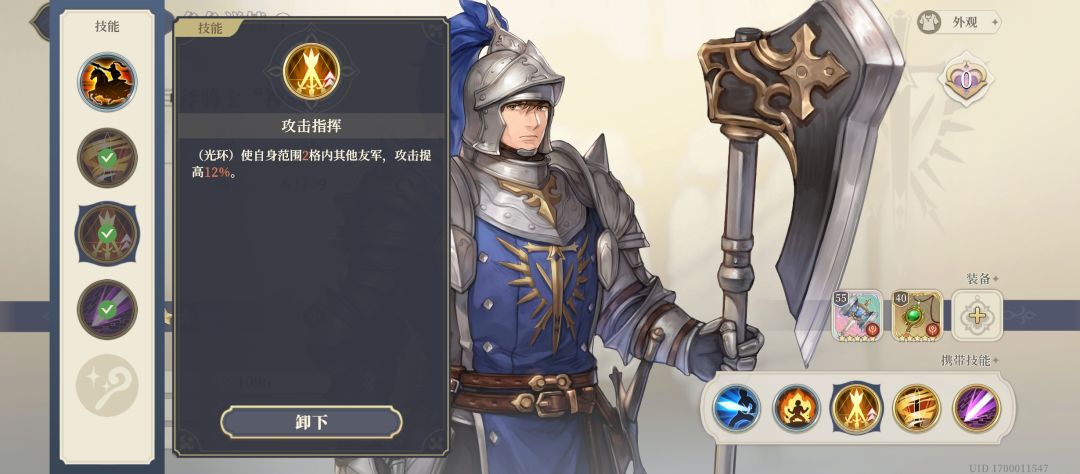Open the level 40 green amulet equipment
Screen dimensions: 1080x474
917,316
